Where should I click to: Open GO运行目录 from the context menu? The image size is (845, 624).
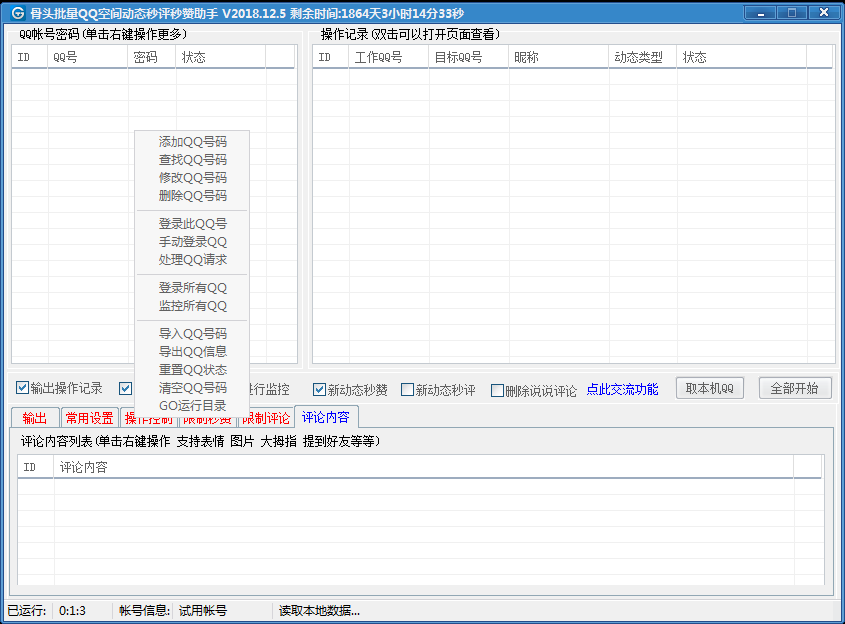[192, 406]
